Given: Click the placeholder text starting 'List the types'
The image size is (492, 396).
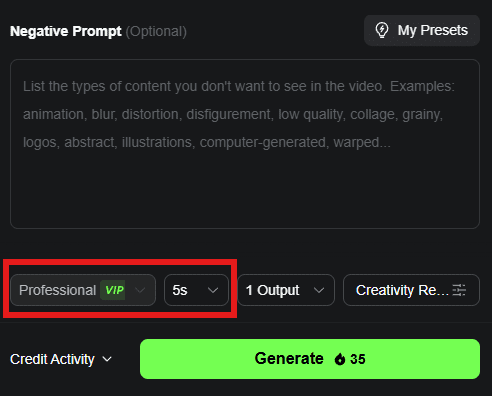Looking at the screenshot, I should pyautogui.click(x=239, y=114).
